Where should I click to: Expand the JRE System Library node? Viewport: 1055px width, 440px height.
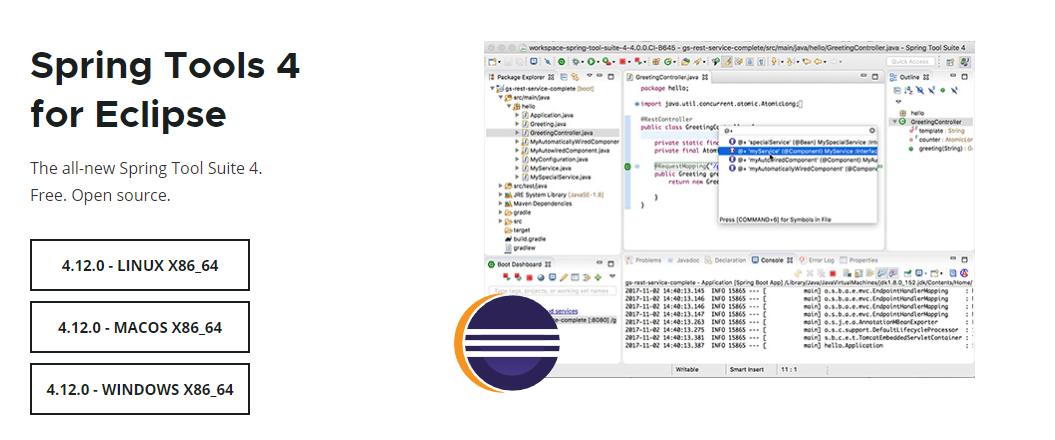501,194
